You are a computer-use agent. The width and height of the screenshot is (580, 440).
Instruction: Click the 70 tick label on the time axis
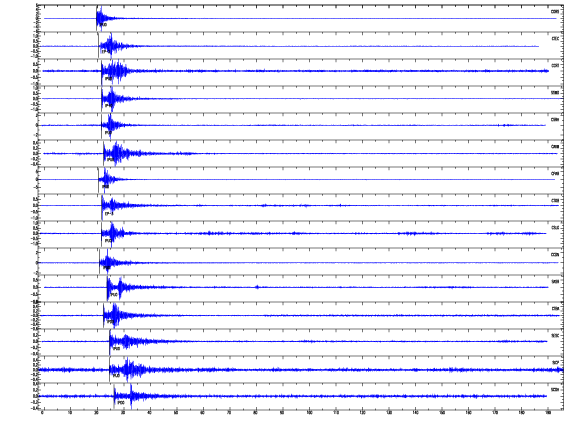point(229,412)
